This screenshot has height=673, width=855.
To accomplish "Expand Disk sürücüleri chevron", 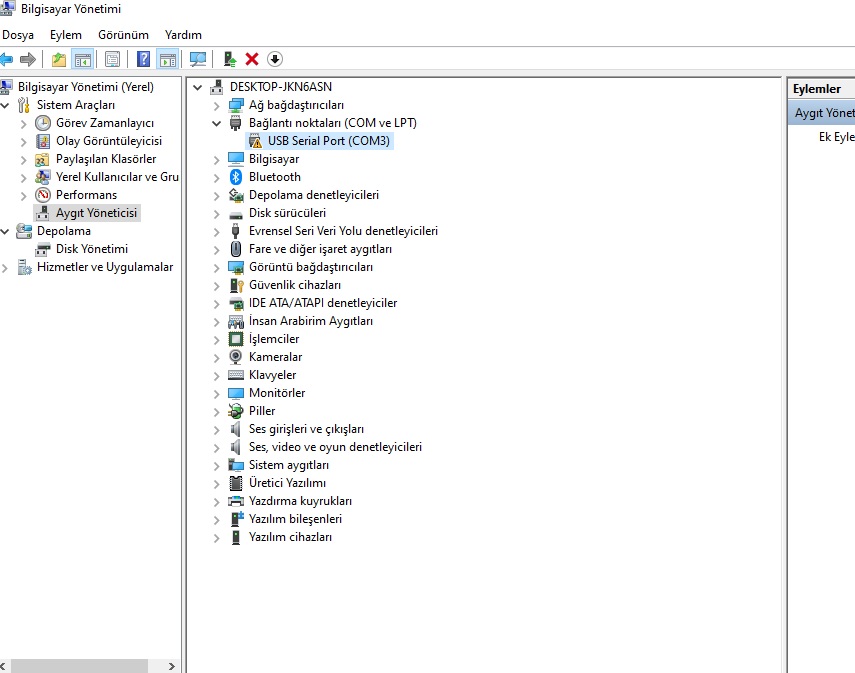I will tap(216, 213).
